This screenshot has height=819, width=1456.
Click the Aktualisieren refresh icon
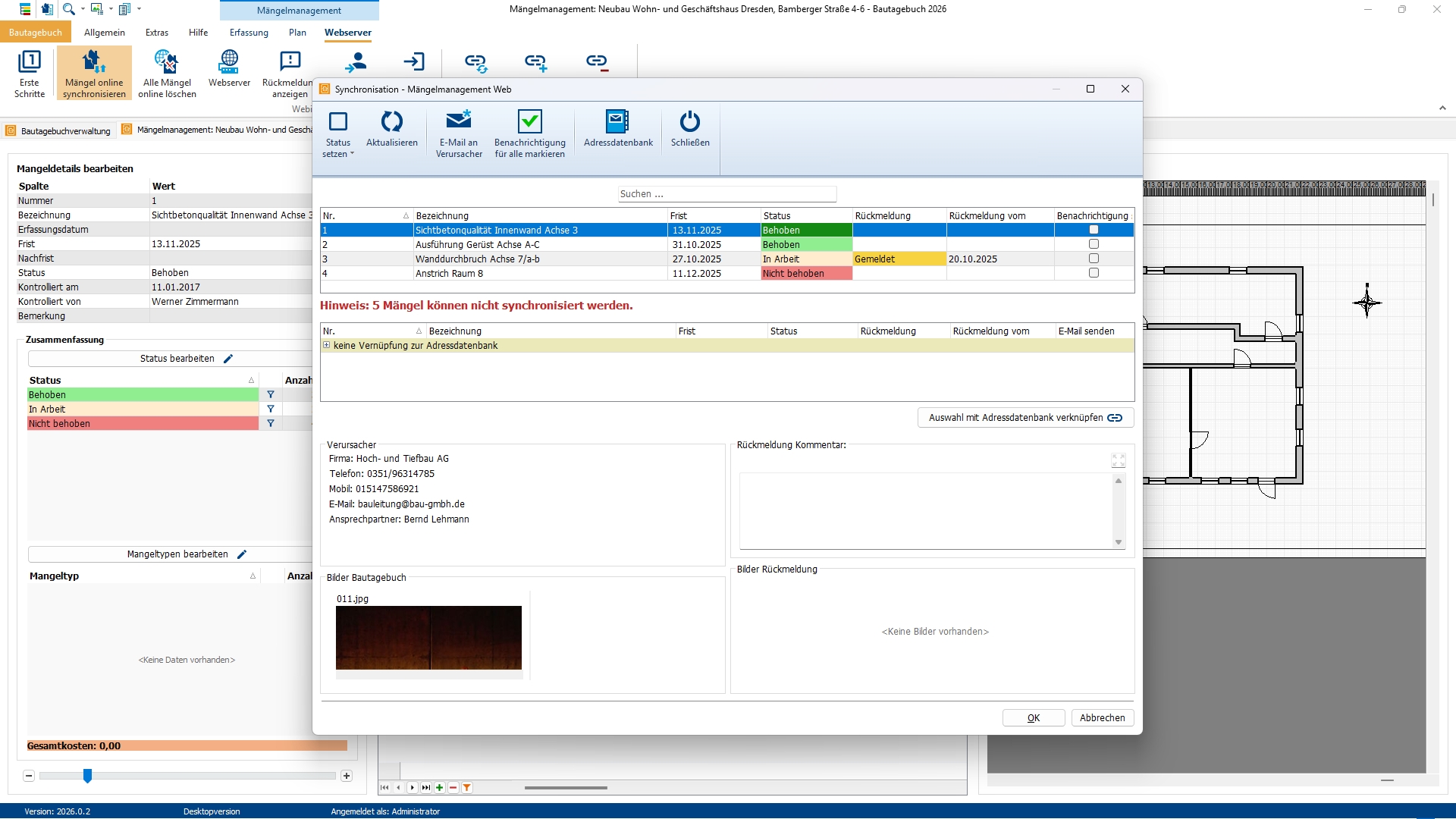pyautogui.click(x=391, y=122)
